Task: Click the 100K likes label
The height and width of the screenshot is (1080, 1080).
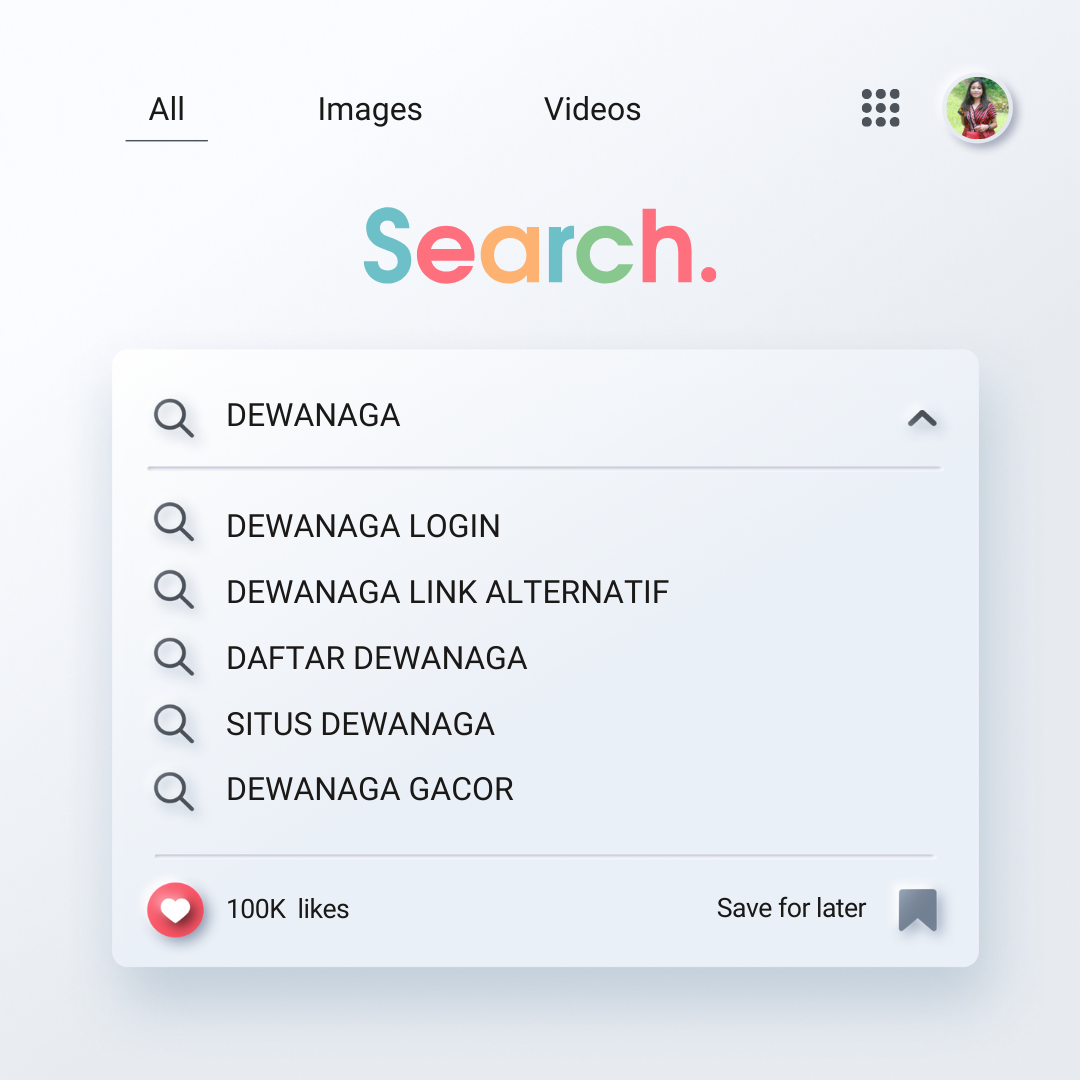Action: tap(288, 909)
